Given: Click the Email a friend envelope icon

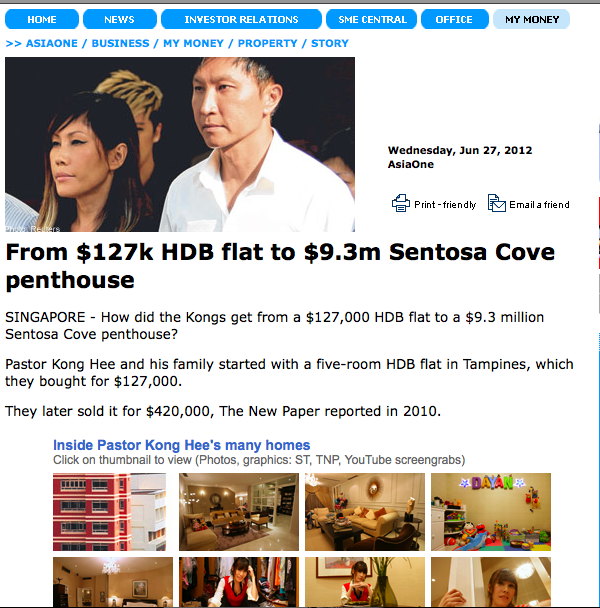Looking at the screenshot, I should coord(496,203).
